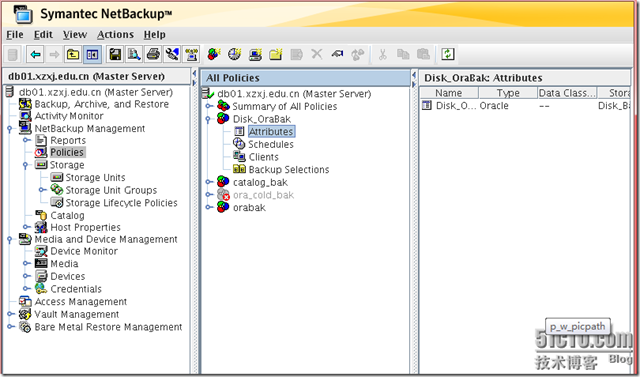Expand the Storage Unit Groups node
Viewport: 640px width, 377px height.
point(42,190)
